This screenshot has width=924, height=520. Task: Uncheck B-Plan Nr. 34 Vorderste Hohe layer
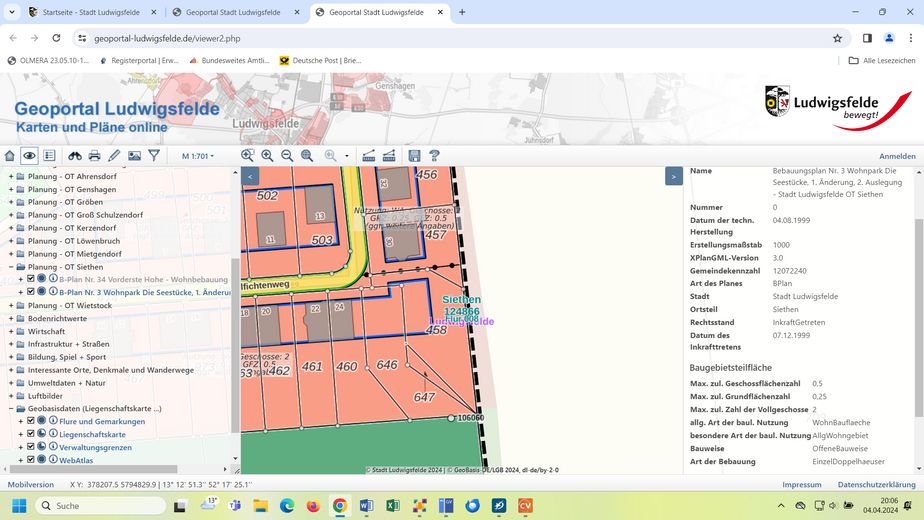click(x=31, y=279)
